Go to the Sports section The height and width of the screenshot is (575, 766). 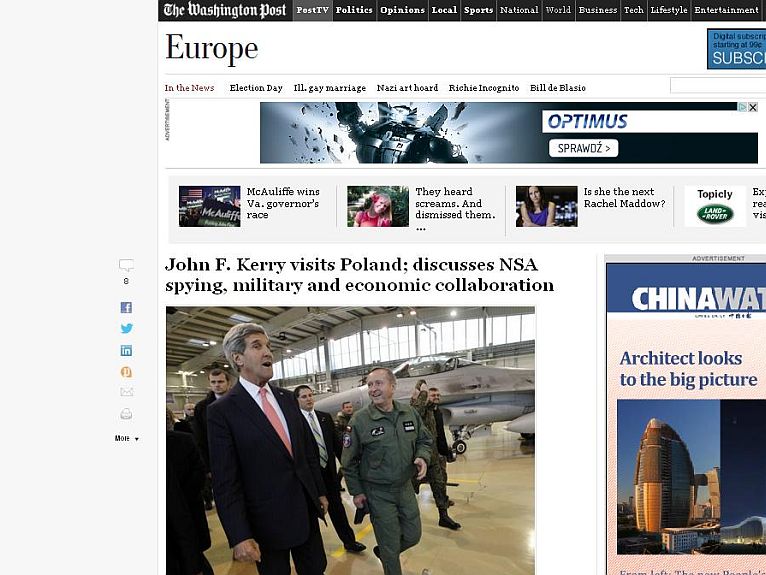pos(478,10)
